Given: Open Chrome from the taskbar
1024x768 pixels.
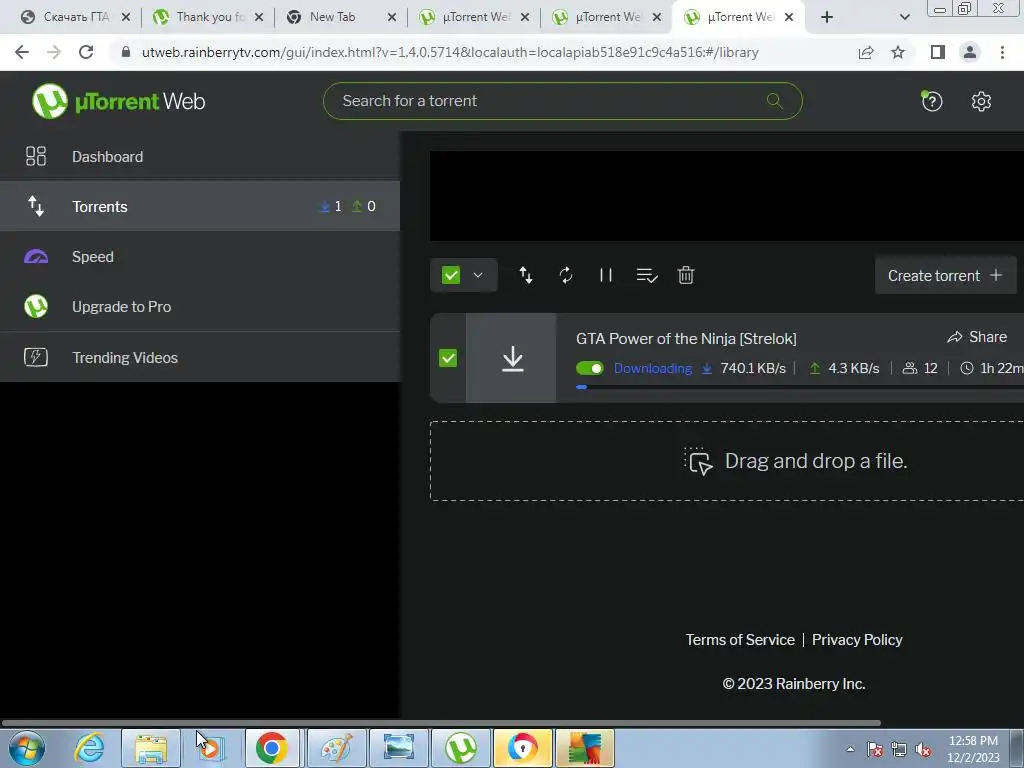Looking at the screenshot, I should pyautogui.click(x=271, y=748).
